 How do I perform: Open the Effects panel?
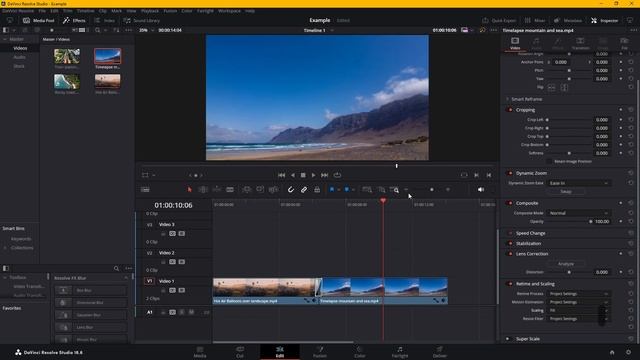point(74,20)
